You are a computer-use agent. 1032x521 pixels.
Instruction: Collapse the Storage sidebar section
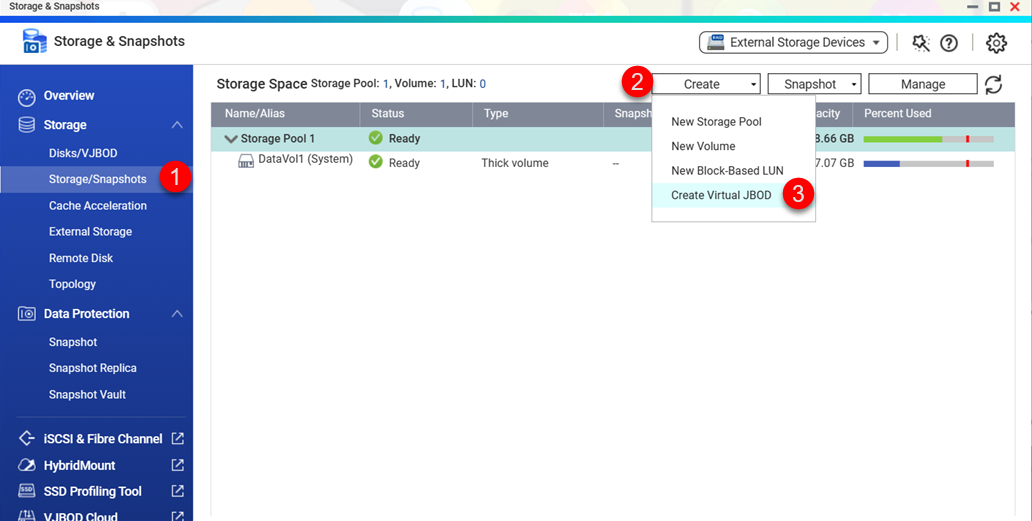click(x=177, y=125)
